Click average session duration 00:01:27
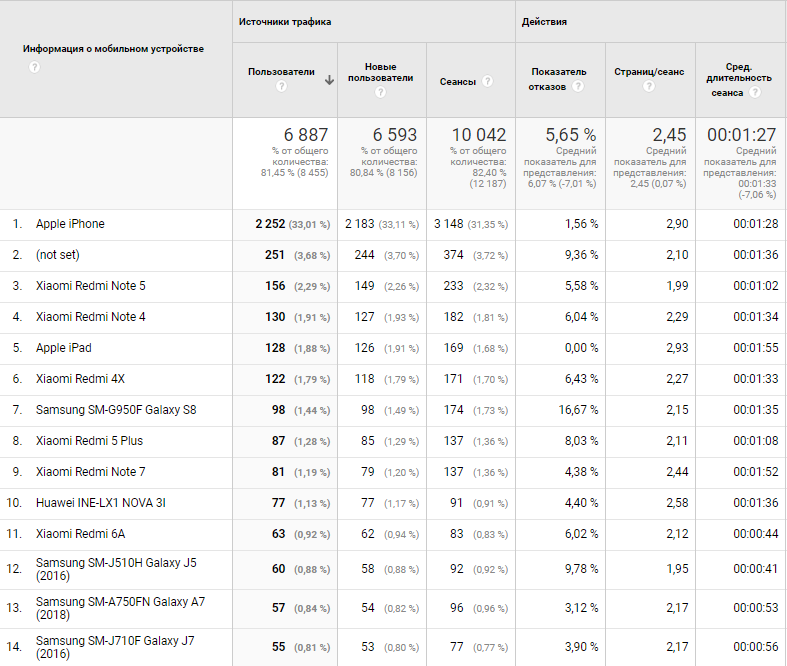 (741, 135)
